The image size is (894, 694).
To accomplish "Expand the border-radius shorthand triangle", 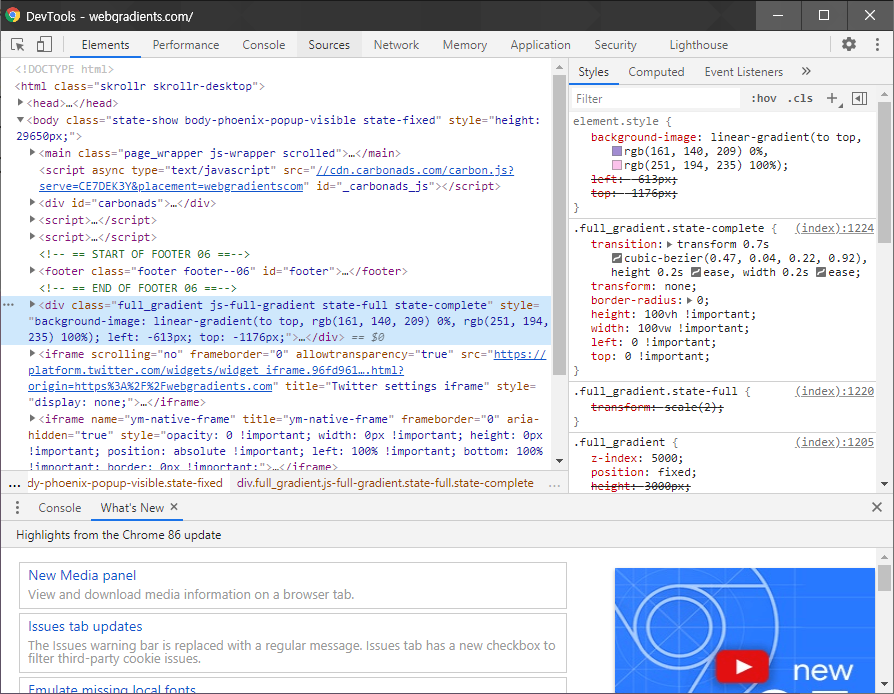I will (x=689, y=300).
